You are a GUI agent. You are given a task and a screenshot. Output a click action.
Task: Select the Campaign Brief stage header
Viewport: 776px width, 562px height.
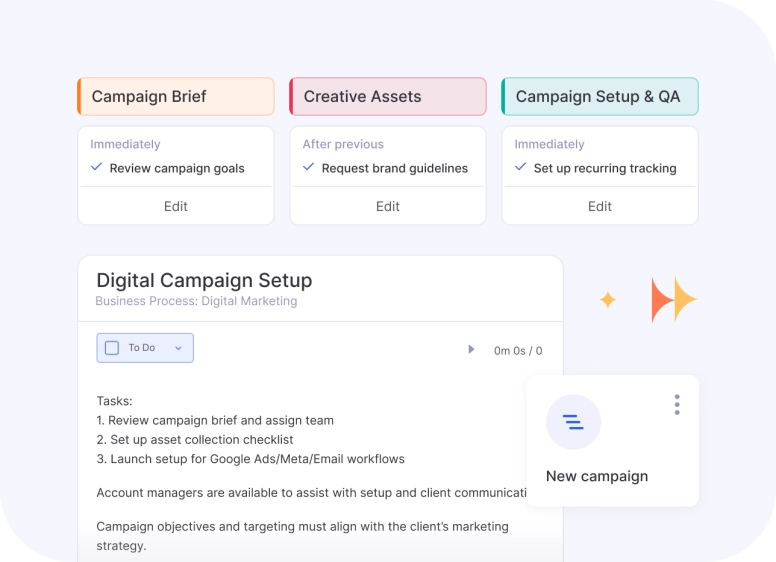[176, 97]
